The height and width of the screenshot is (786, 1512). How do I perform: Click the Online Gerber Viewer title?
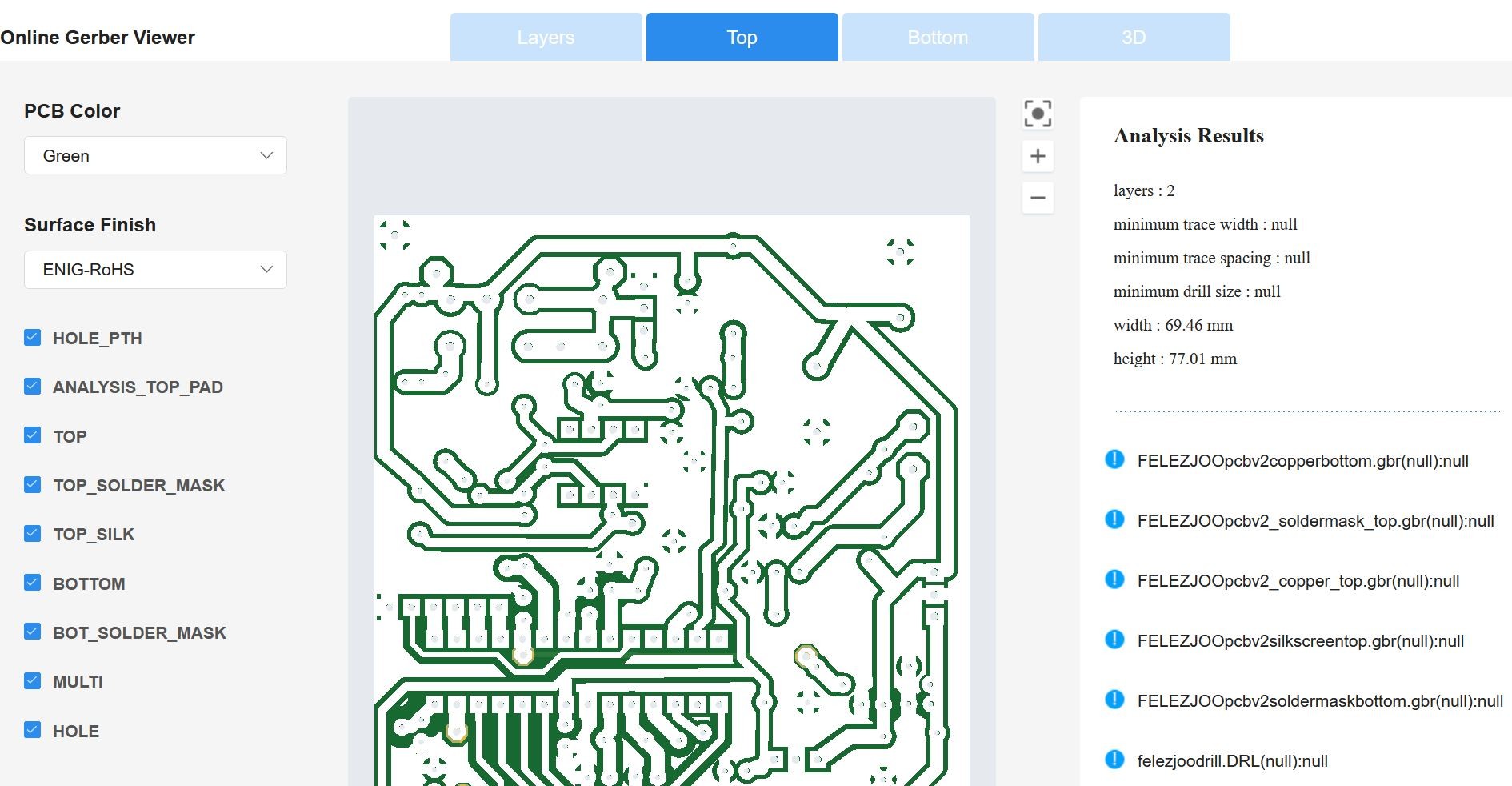click(x=98, y=38)
